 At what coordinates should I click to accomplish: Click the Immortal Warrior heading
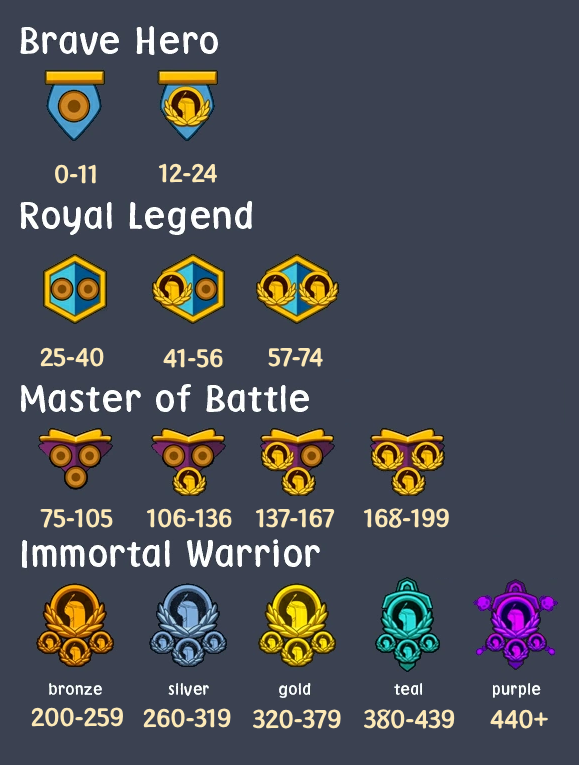pos(170,554)
